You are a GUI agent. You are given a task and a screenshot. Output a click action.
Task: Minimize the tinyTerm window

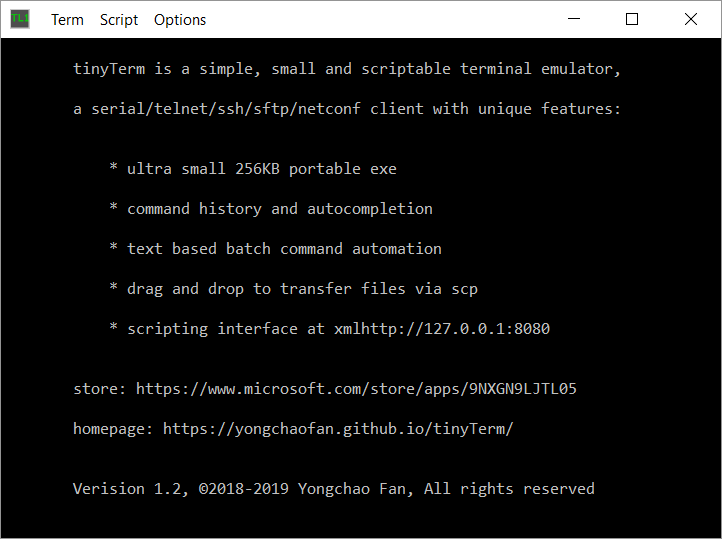pyautogui.click(x=573, y=19)
